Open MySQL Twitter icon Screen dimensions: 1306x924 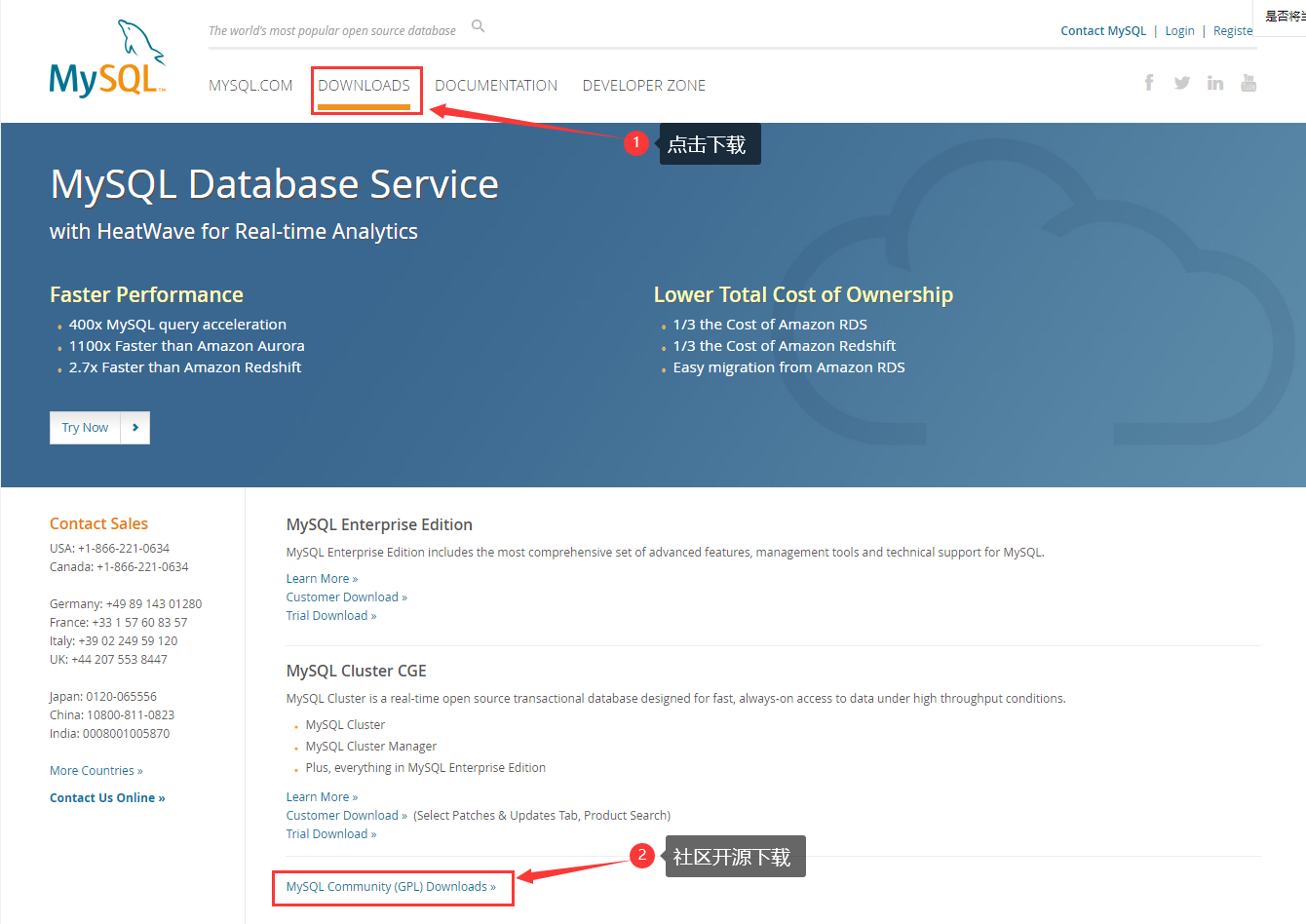[1182, 83]
